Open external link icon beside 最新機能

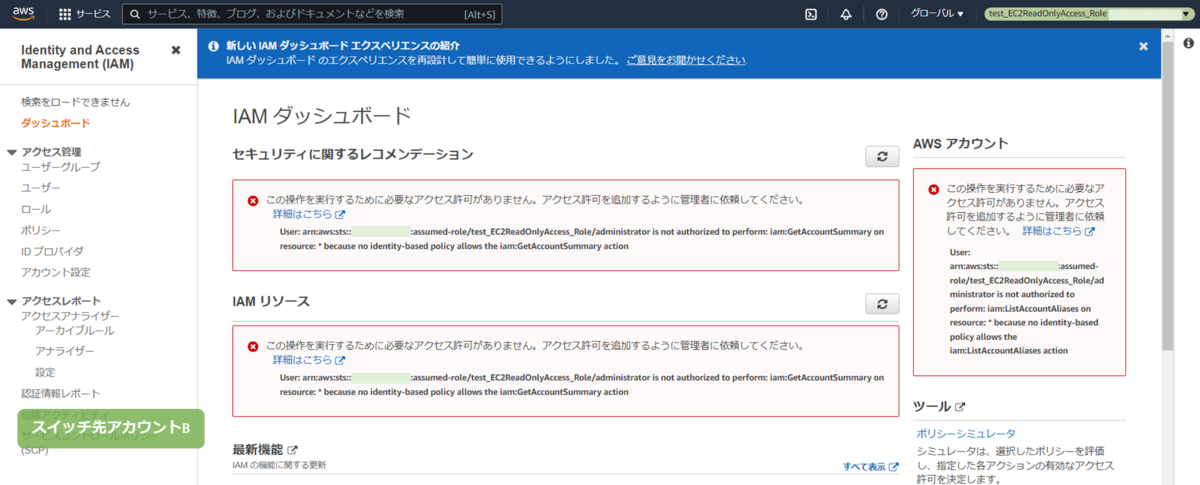tap(293, 450)
